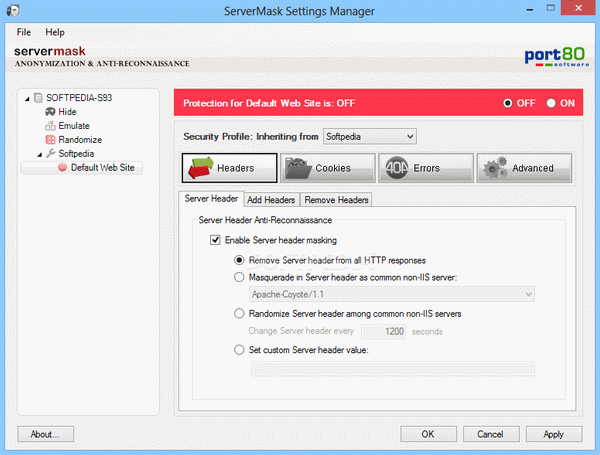Select Hide profile in the tree
600x455 pixels.
pyautogui.click(x=67, y=112)
